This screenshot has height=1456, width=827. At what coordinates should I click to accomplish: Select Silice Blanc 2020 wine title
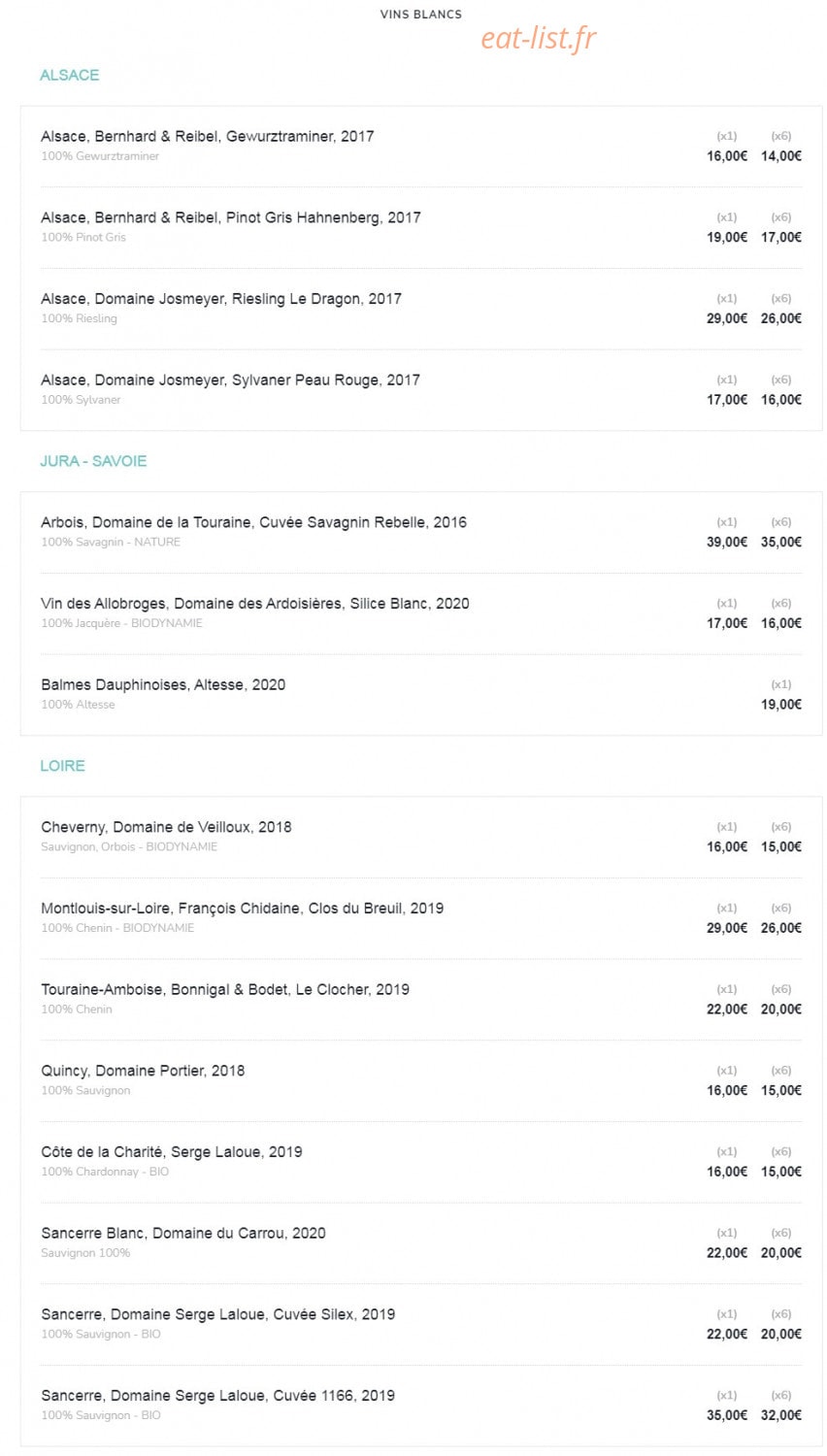coord(255,604)
